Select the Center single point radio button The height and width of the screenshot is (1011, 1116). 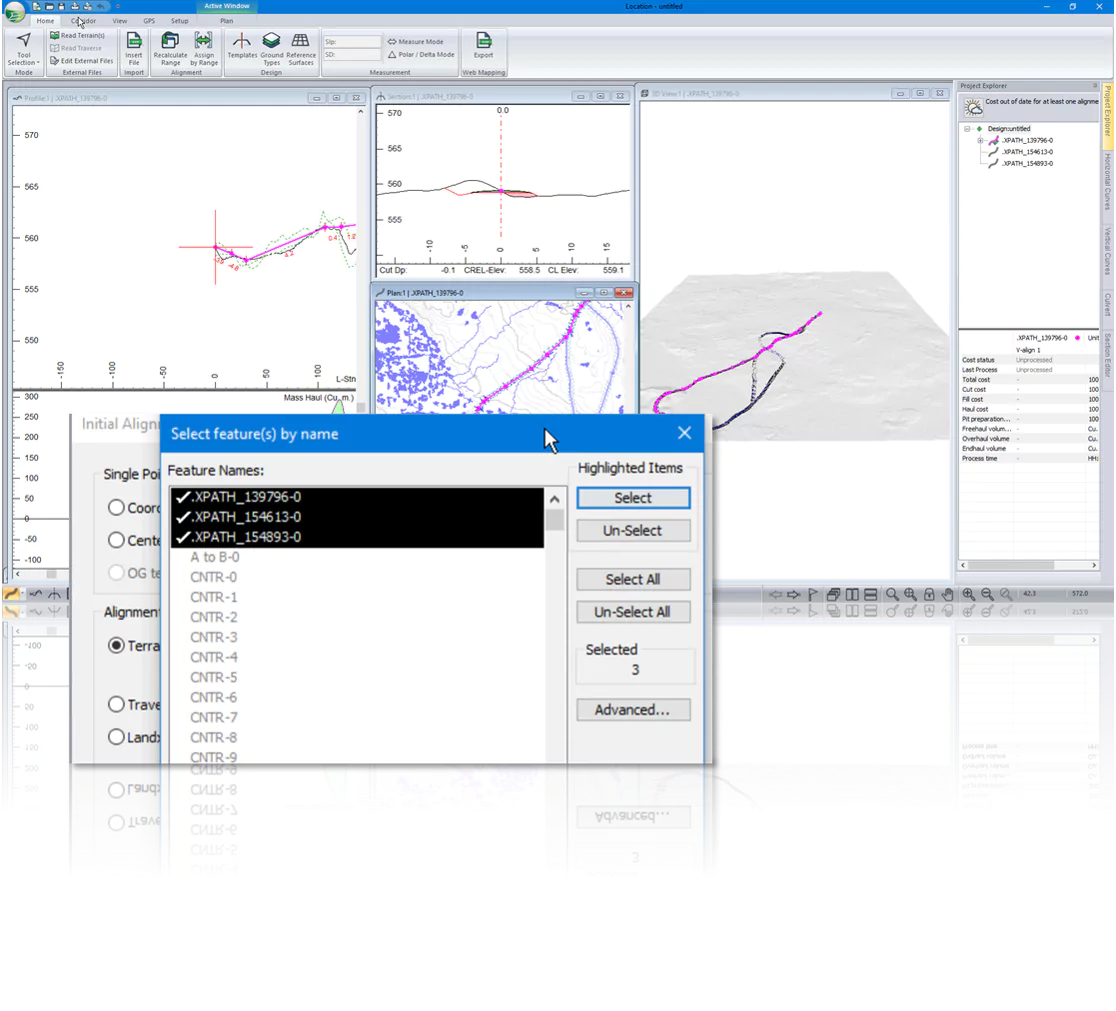(x=116, y=540)
